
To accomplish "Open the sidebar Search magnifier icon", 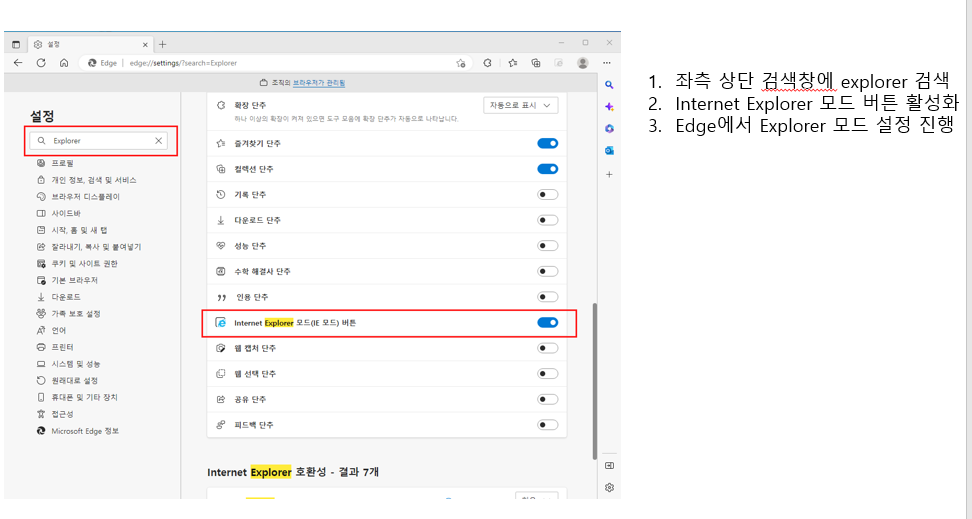I will pyautogui.click(x=609, y=85).
